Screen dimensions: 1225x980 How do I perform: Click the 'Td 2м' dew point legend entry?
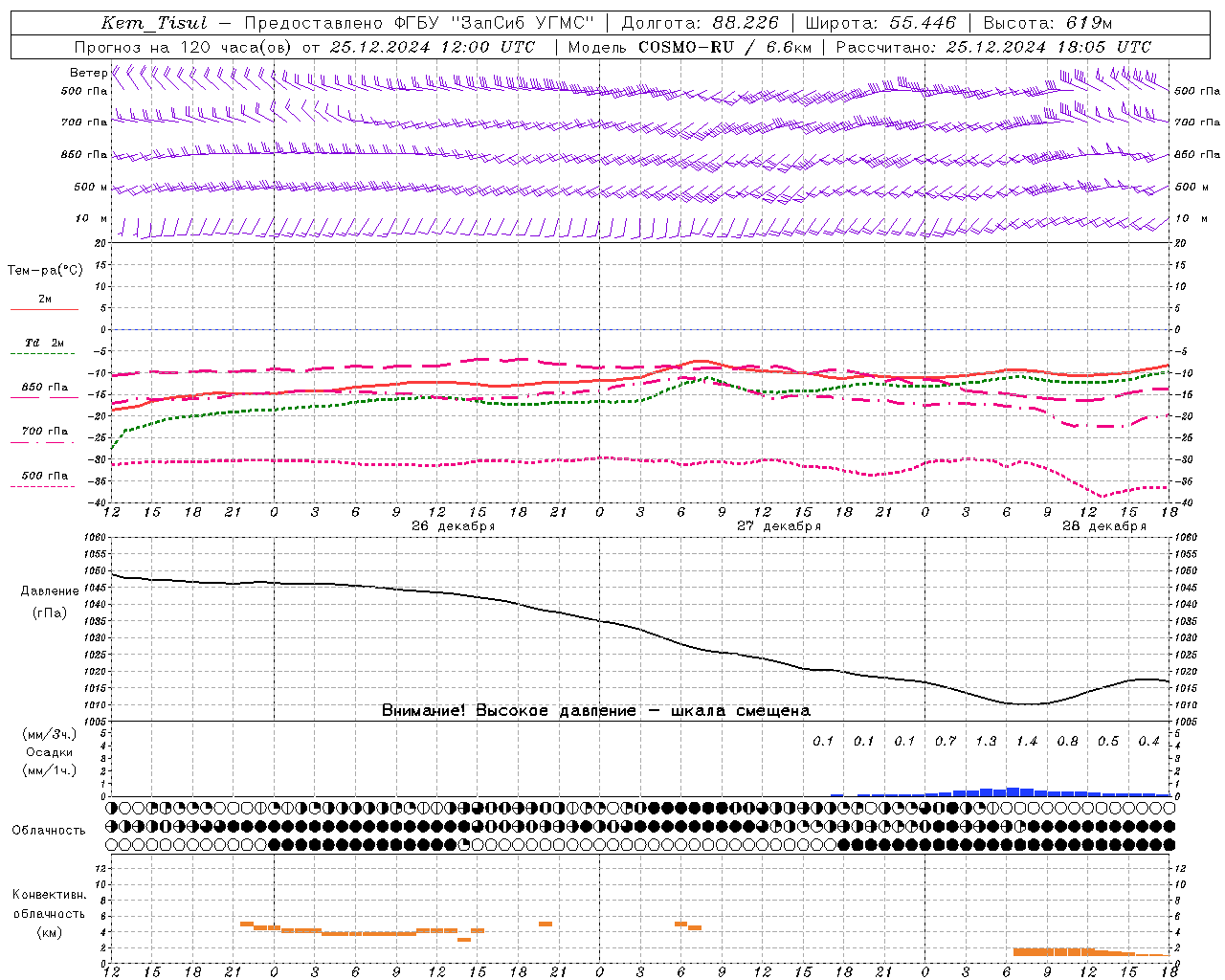click(x=45, y=343)
